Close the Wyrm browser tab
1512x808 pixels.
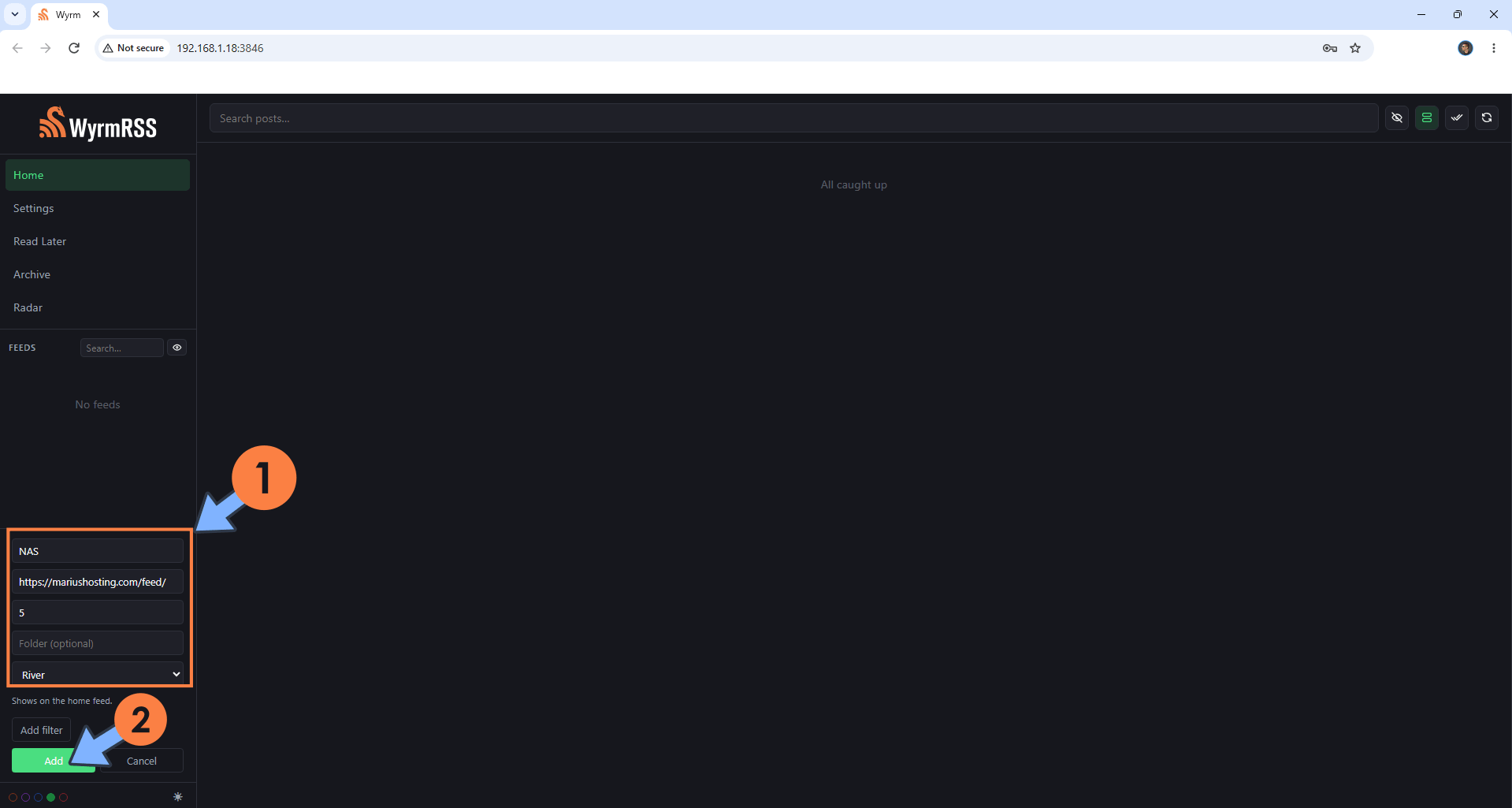click(x=96, y=14)
